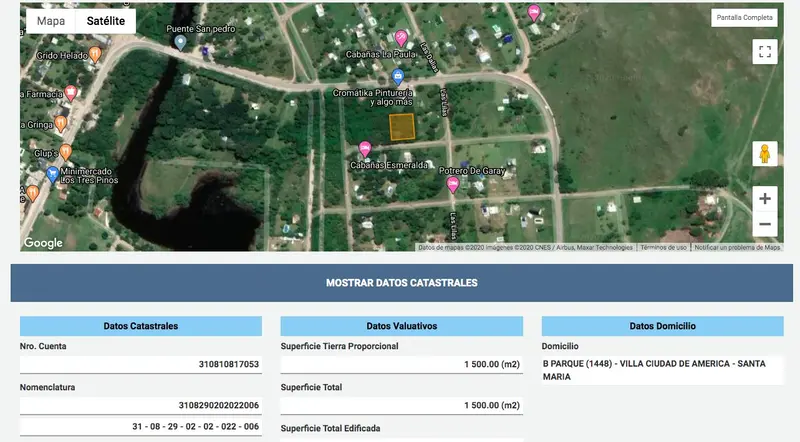Image resolution: width=800 pixels, height=442 pixels.
Task: Open Minimercado Los Tres Pinos cart marker
Action: pos(52,174)
